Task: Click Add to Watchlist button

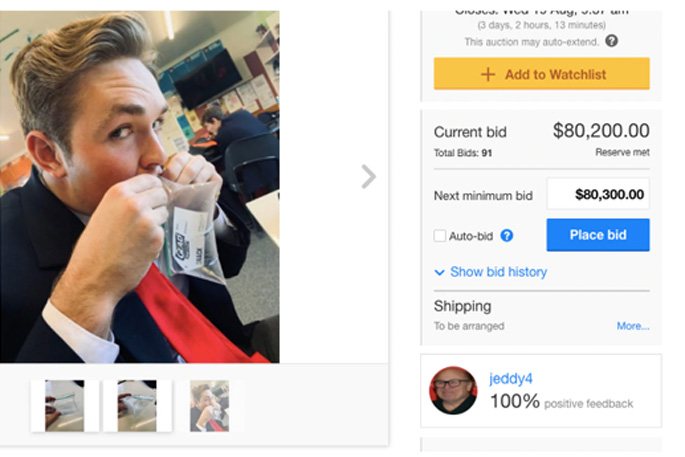Action: 541,74
